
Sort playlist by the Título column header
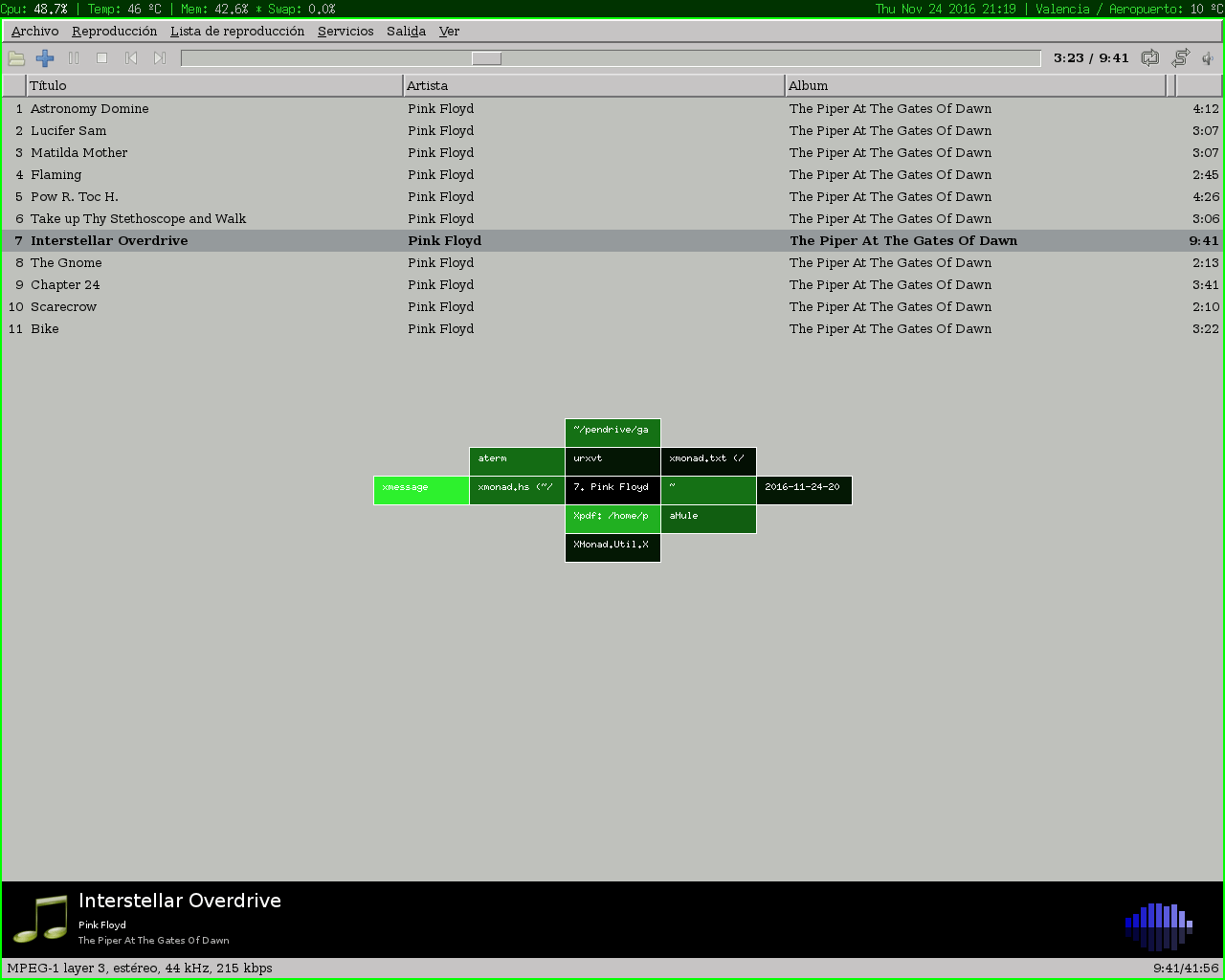(x=214, y=86)
